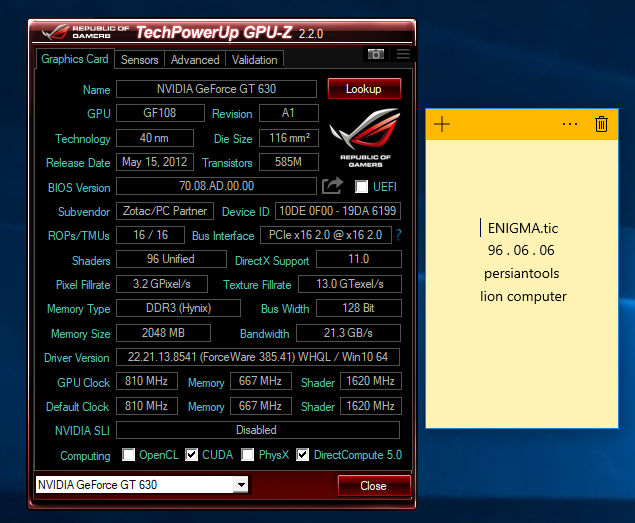
Task: Click the Close button in GPU-Z
Action: tap(374, 485)
